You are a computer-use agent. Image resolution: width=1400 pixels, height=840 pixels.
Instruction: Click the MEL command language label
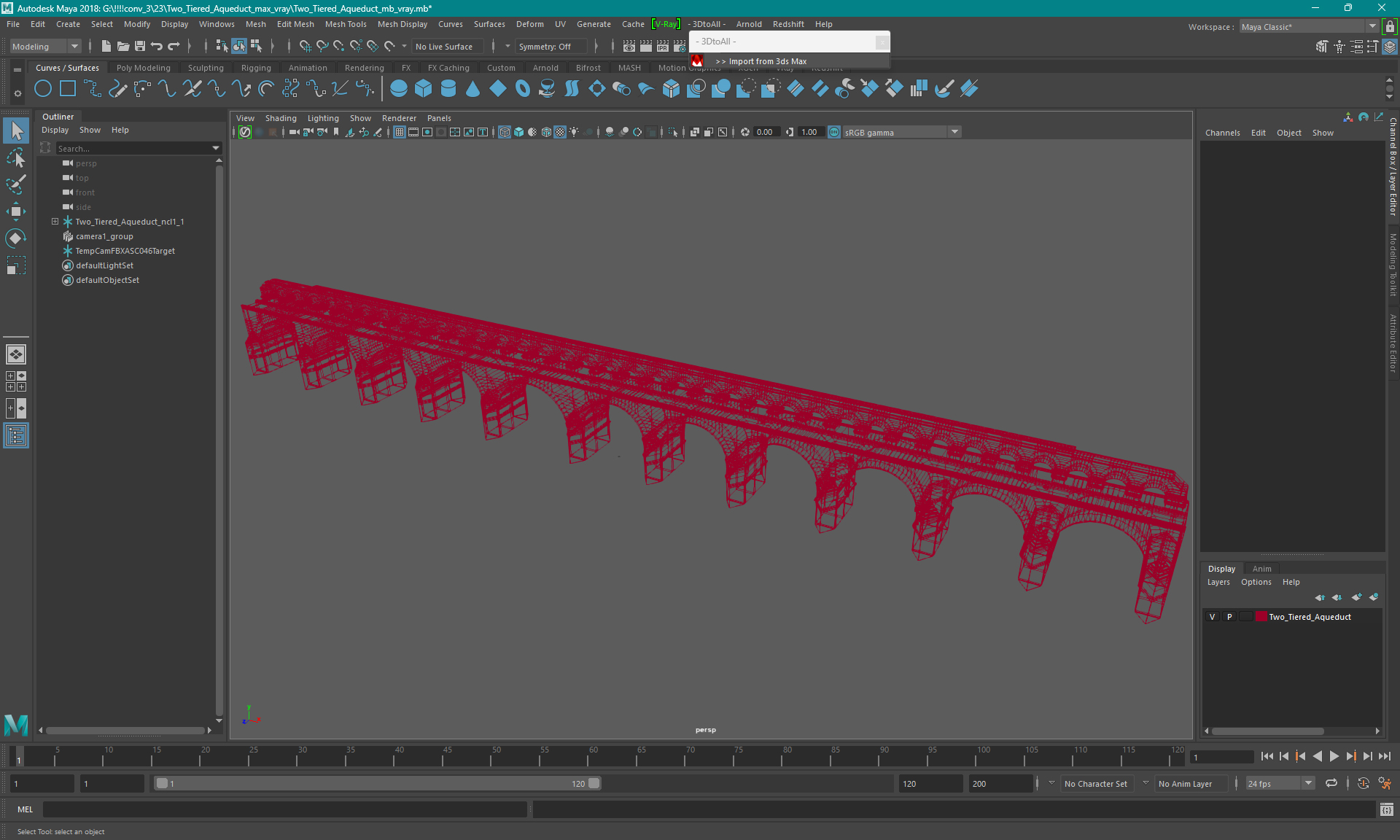pyautogui.click(x=26, y=809)
